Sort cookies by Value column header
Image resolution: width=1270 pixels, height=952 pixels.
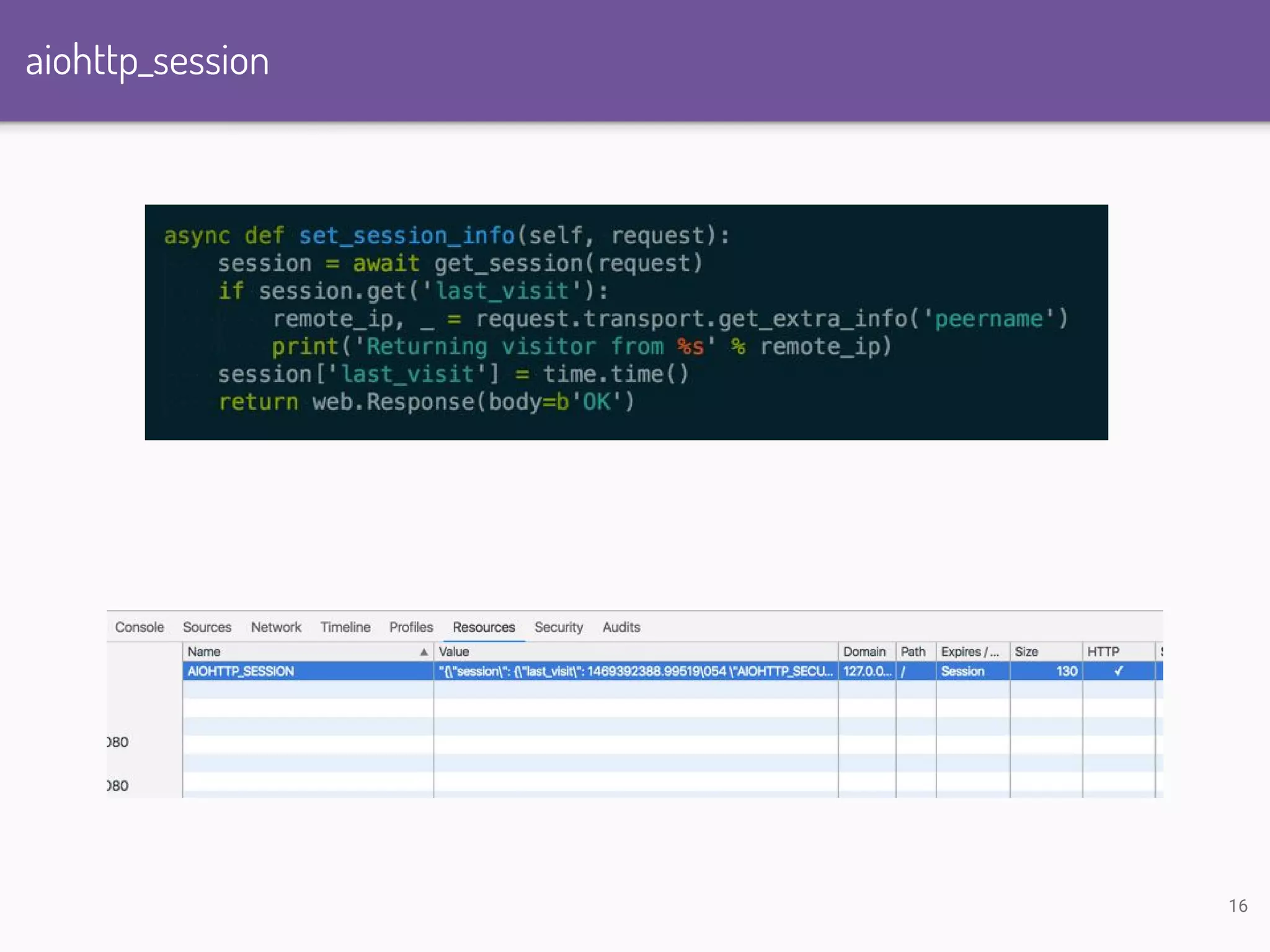pos(454,652)
